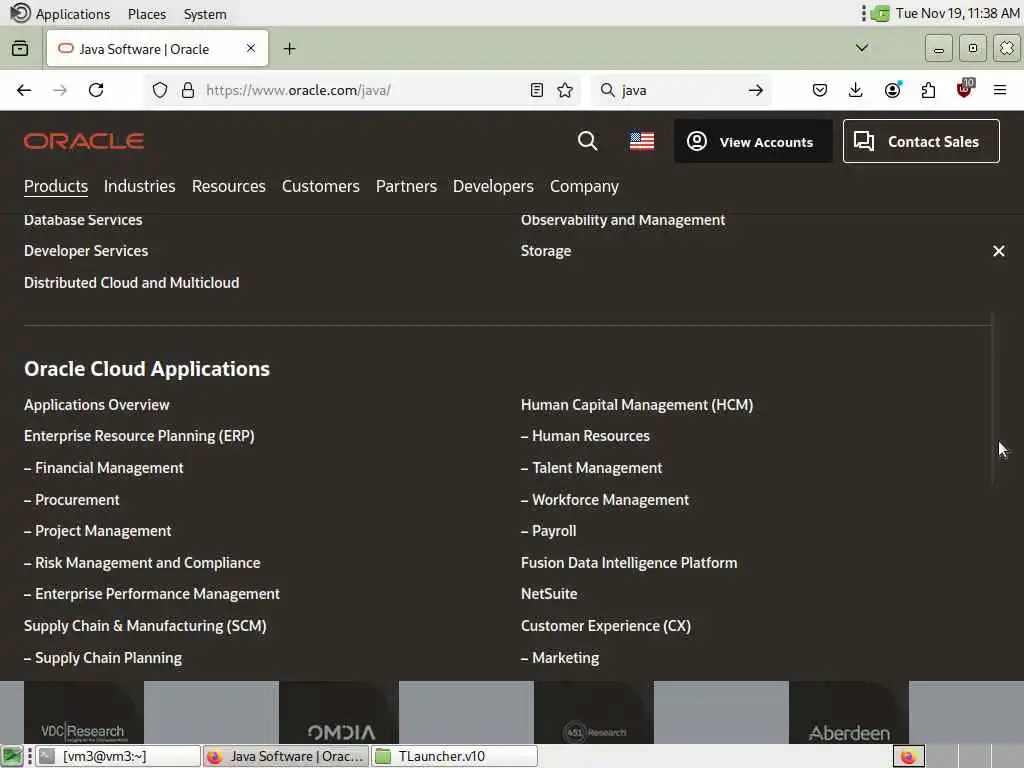Click the Oracle logo

(84, 141)
